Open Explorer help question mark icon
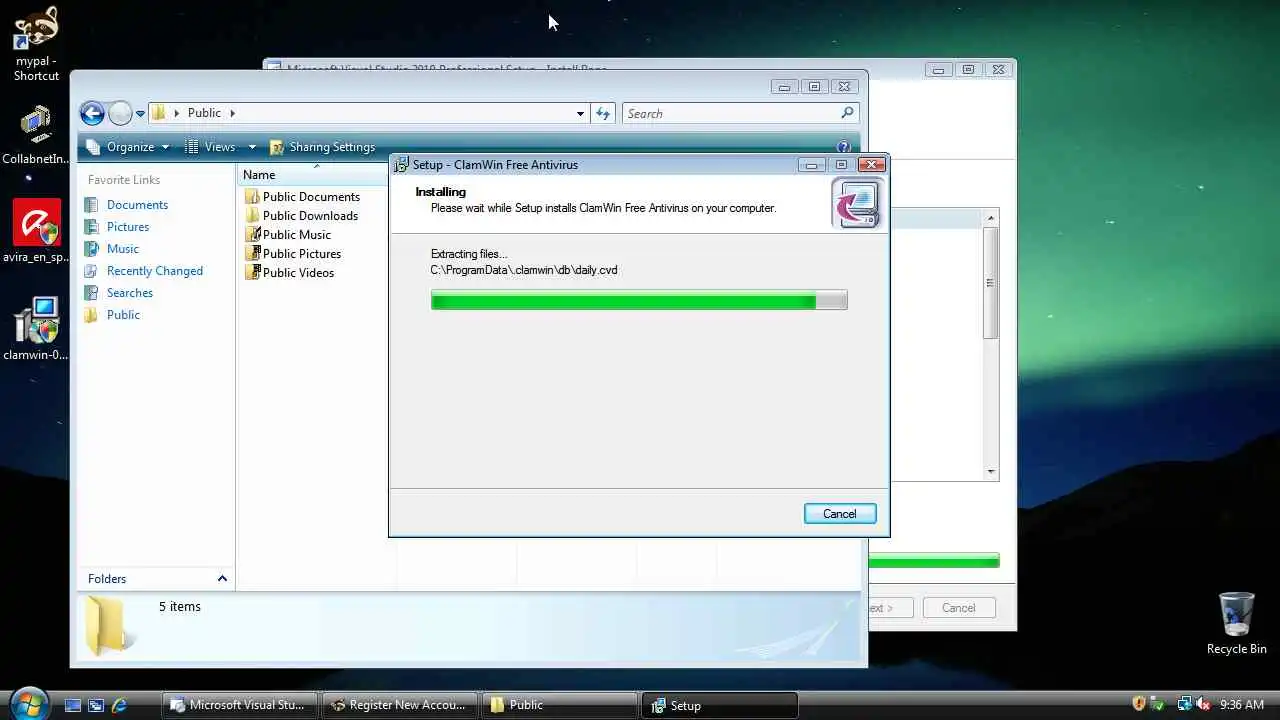The width and height of the screenshot is (1280, 720). [x=844, y=147]
